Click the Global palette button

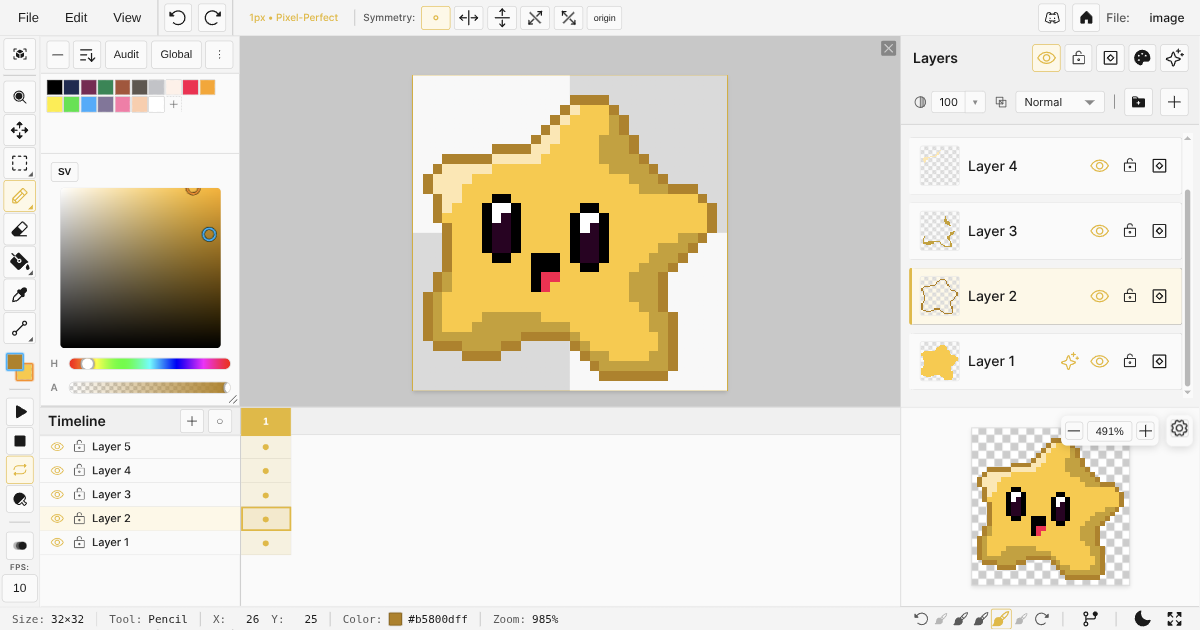pyautogui.click(x=176, y=55)
